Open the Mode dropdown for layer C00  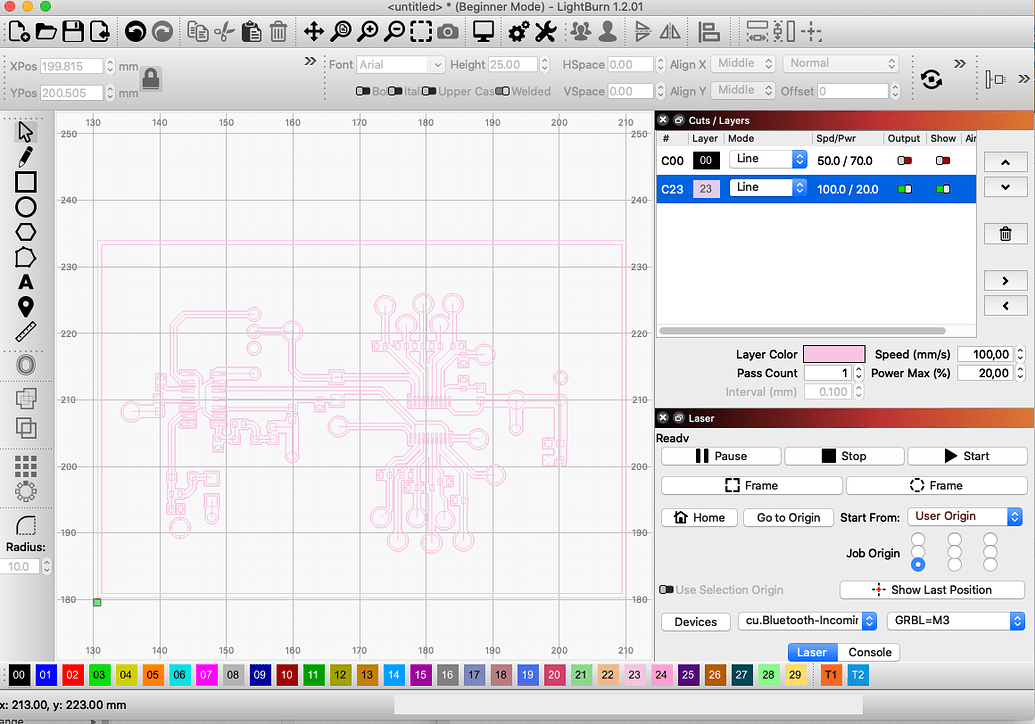767,160
